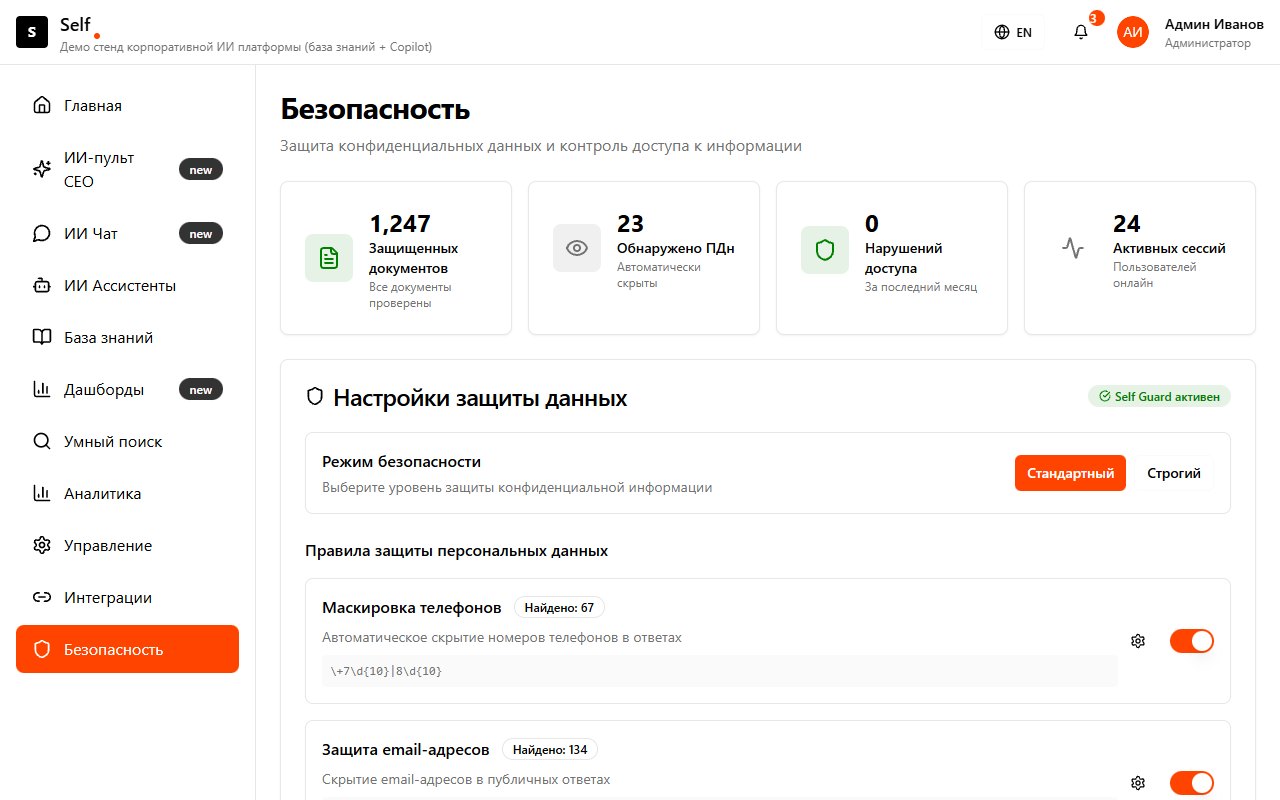Click the notification count badge 3
1280x800 pixels.
(1096, 18)
